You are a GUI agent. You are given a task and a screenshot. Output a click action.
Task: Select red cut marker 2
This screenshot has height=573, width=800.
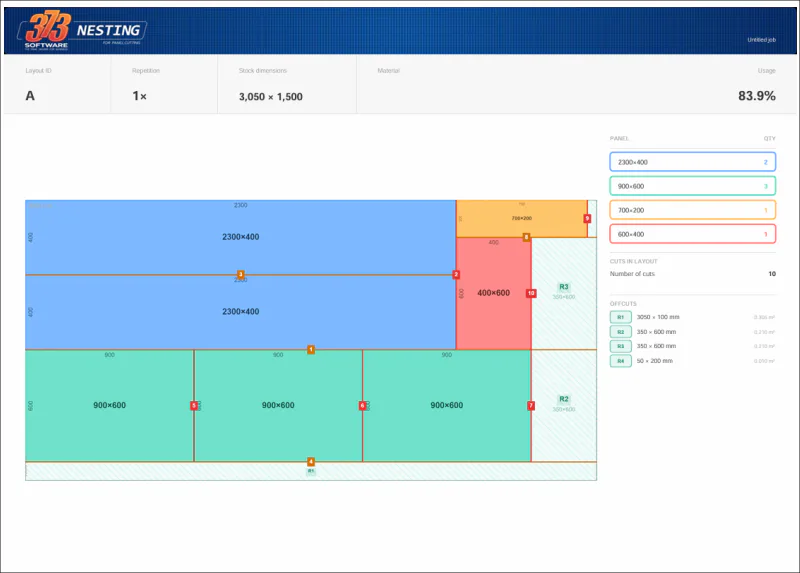click(x=456, y=275)
